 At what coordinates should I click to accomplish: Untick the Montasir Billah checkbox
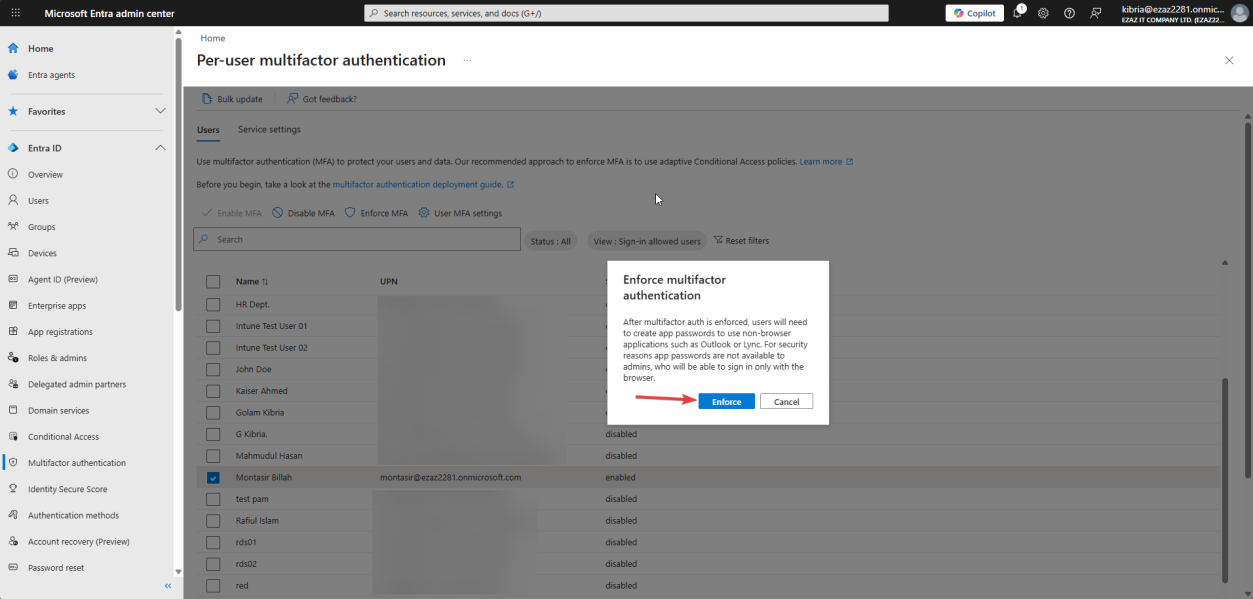(213, 478)
